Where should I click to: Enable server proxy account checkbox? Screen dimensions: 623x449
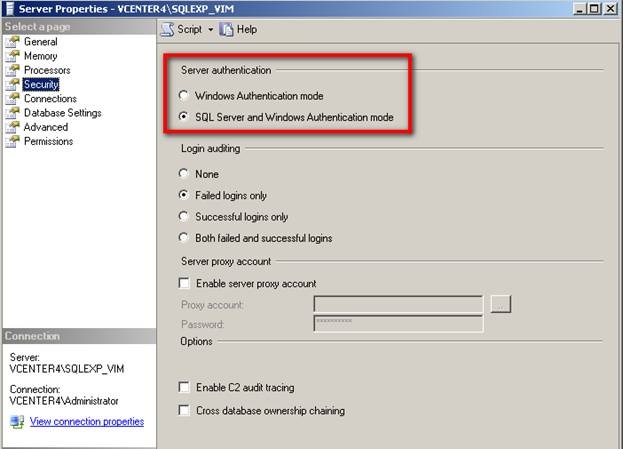[x=184, y=283]
